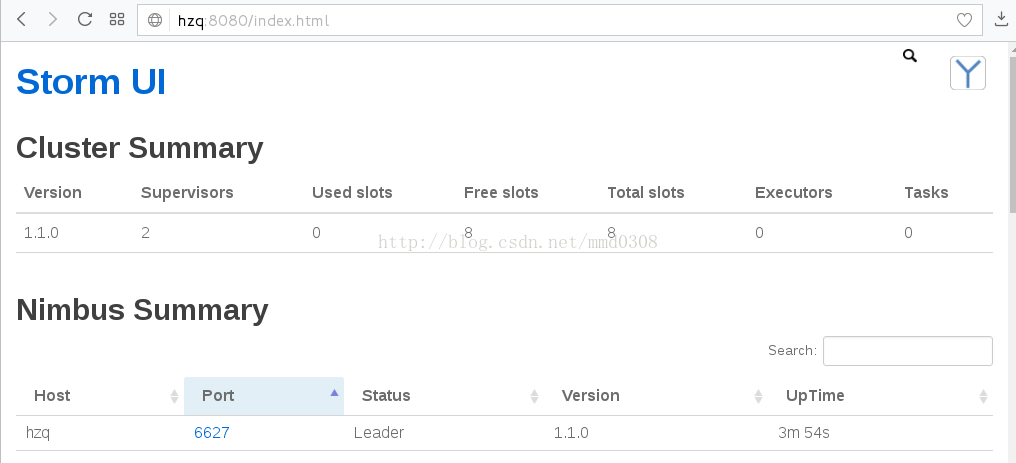Select the 3m 54s uptime value
Screen dimensions: 1016x463
coord(803,433)
